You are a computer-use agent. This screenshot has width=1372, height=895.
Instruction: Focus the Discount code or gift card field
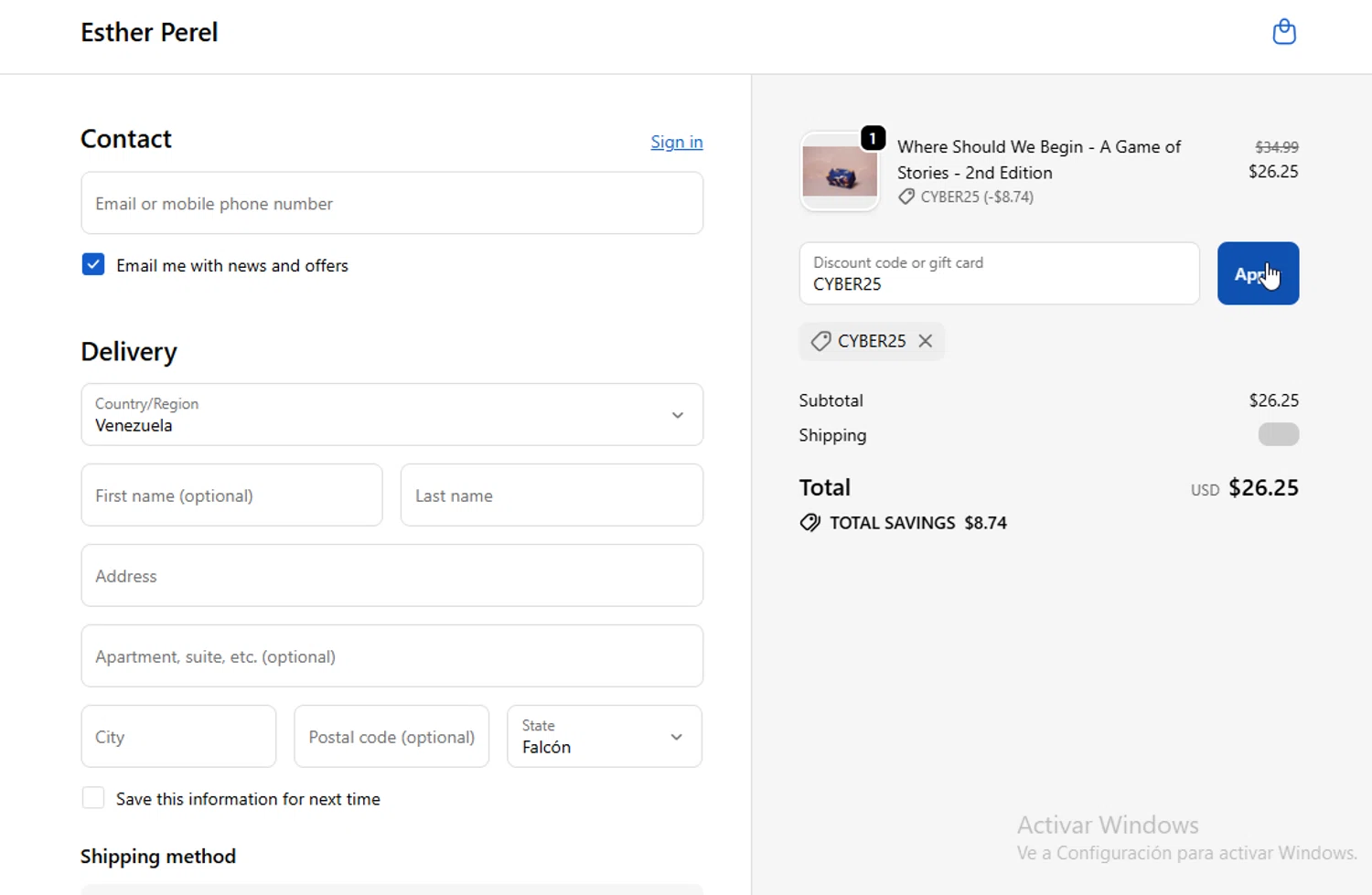point(999,273)
